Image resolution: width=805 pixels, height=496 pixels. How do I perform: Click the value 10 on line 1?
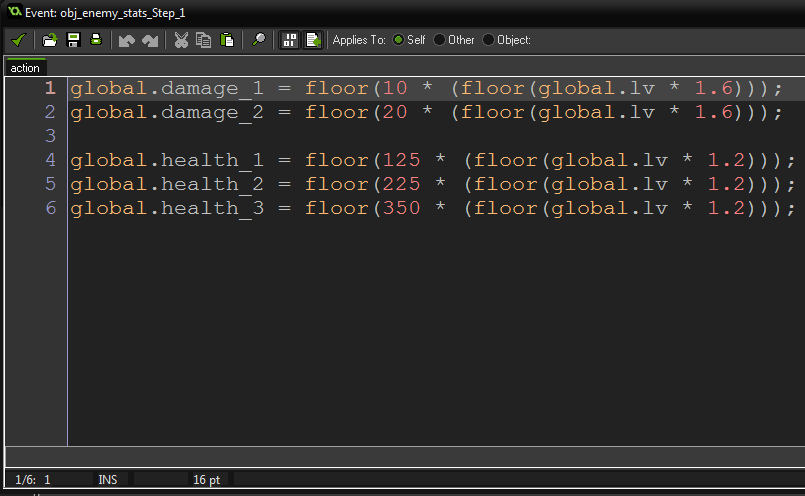pos(395,88)
